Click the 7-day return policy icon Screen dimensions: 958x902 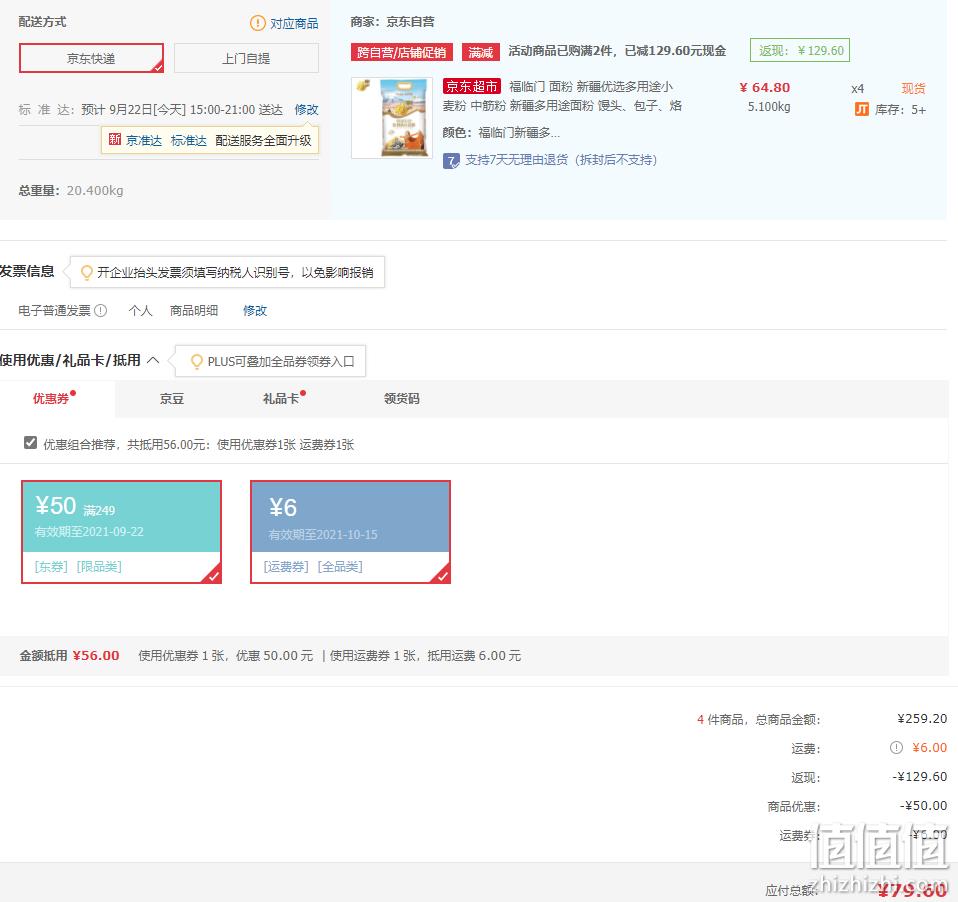click(x=451, y=161)
